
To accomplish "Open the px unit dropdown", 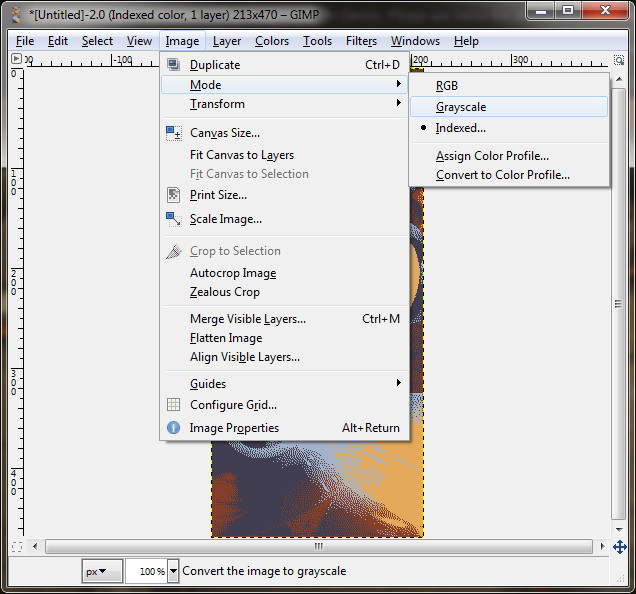I will pyautogui.click(x=102, y=572).
